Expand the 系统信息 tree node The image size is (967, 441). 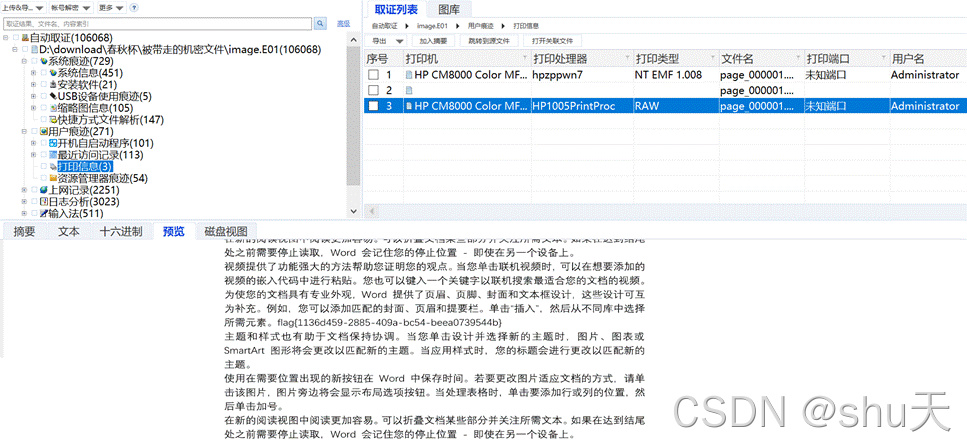click(34, 73)
